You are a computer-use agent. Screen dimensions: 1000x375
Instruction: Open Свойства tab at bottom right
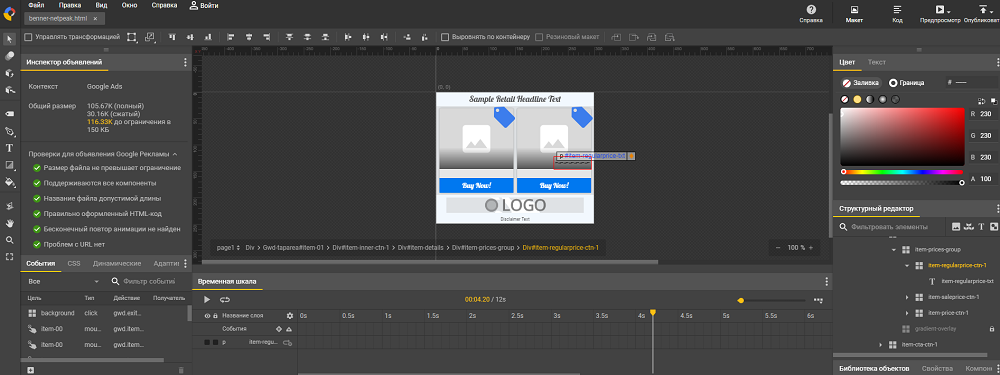pyautogui.click(x=937, y=369)
